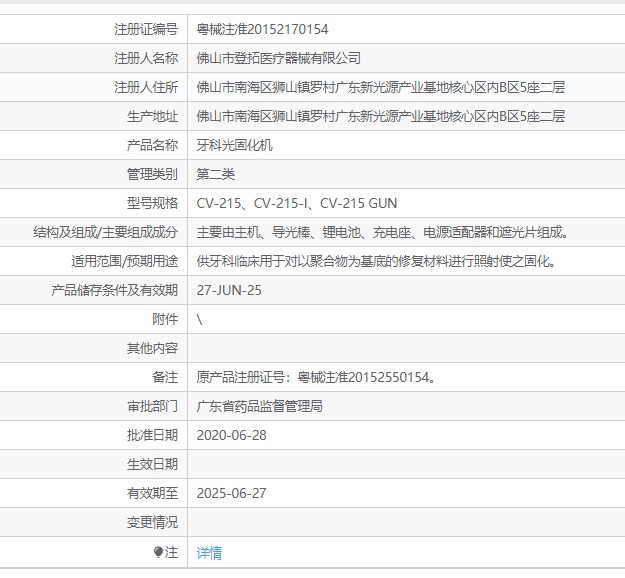Click intended use text 供牙科临床用于
Viewport: 625px width, 578px height.
[240, 261]
